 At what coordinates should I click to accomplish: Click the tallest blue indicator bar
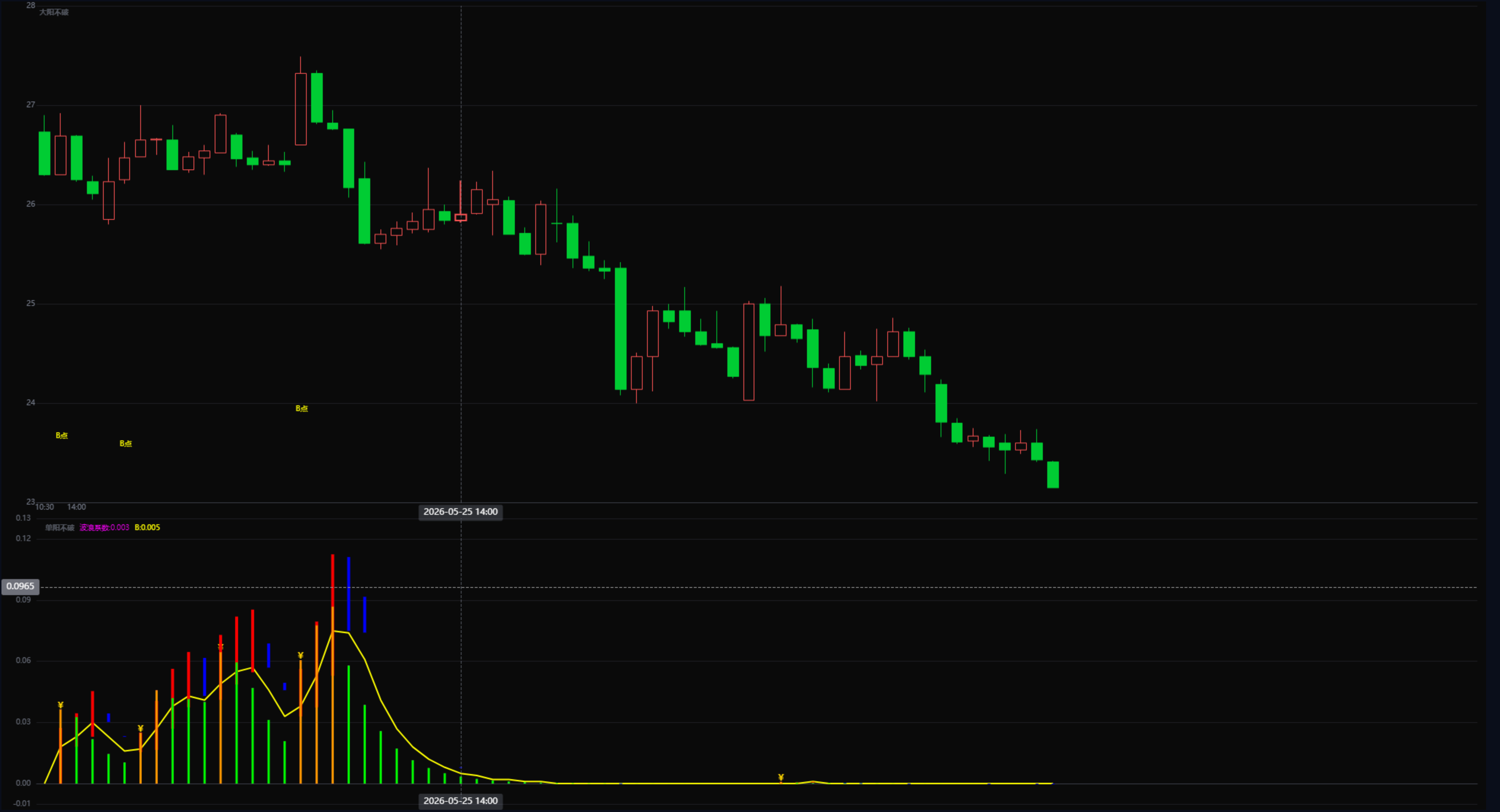click(348, 594)
